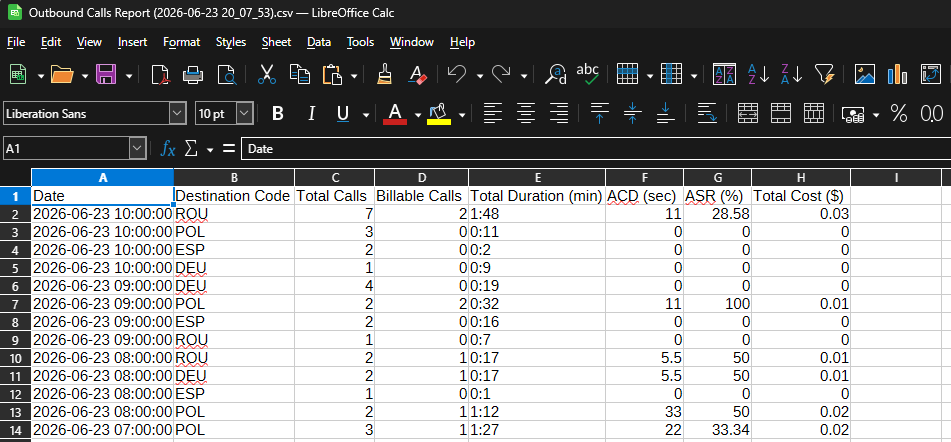Screen dimensions: 951x442
Task: Open the Window menu
Action: [x=411, y=42]
